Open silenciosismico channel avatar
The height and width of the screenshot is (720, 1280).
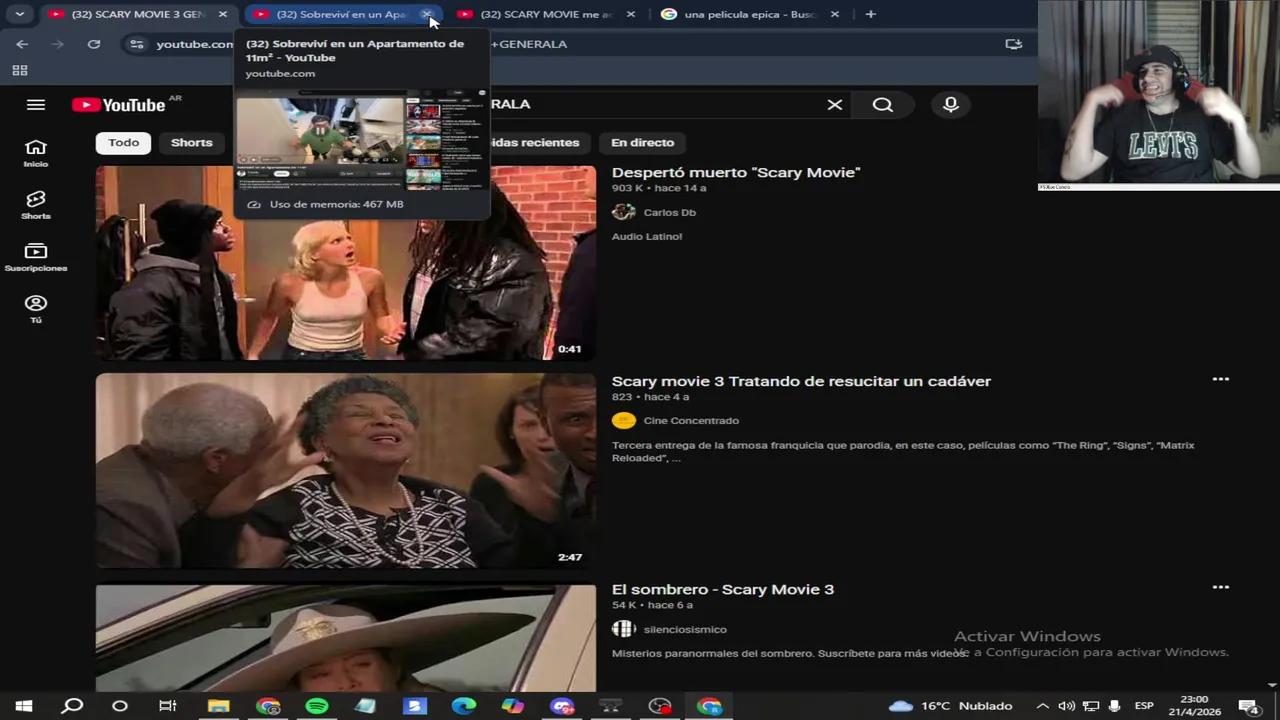point(623,629)
